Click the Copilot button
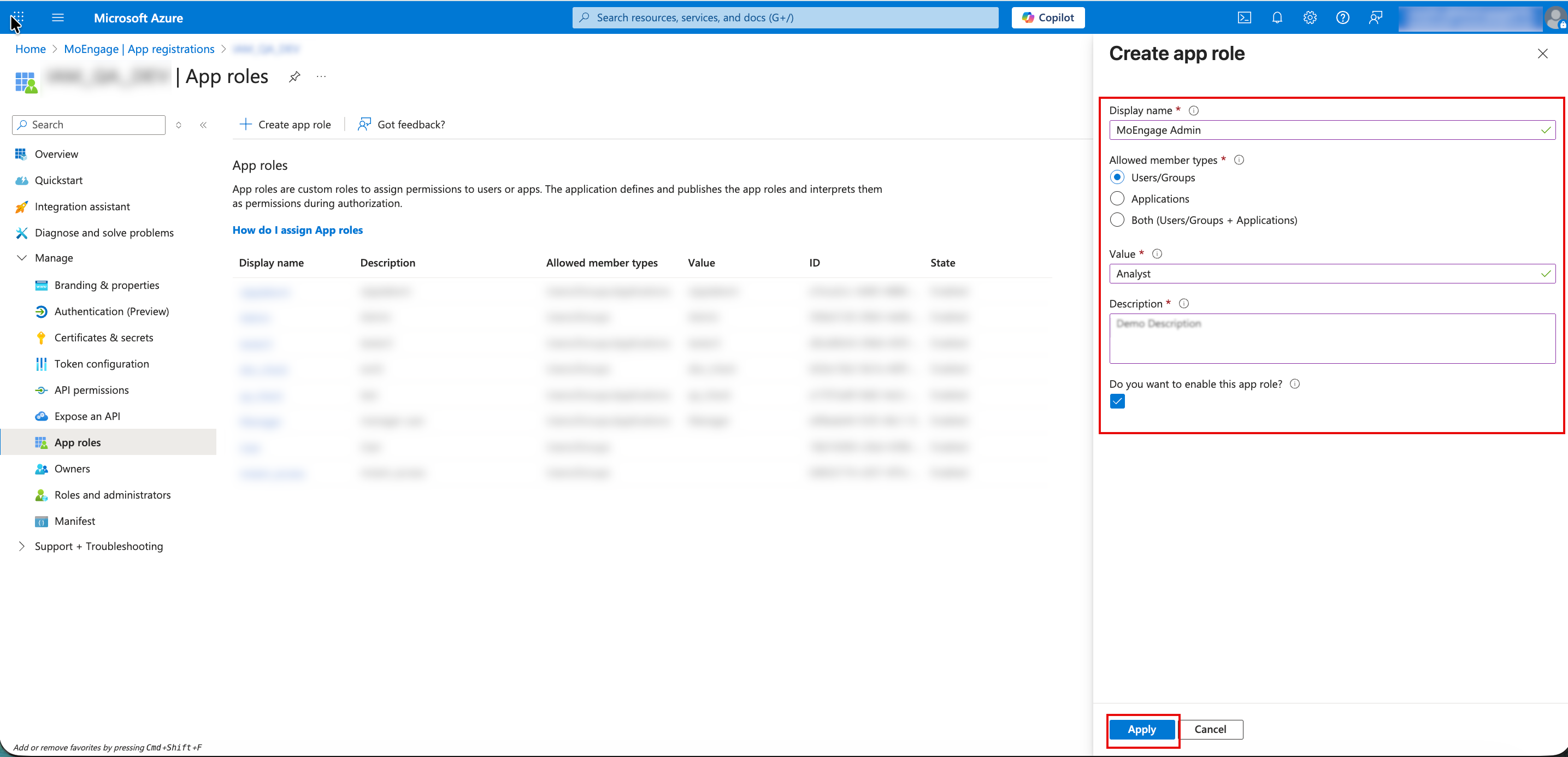 [x=1047, y=17]
